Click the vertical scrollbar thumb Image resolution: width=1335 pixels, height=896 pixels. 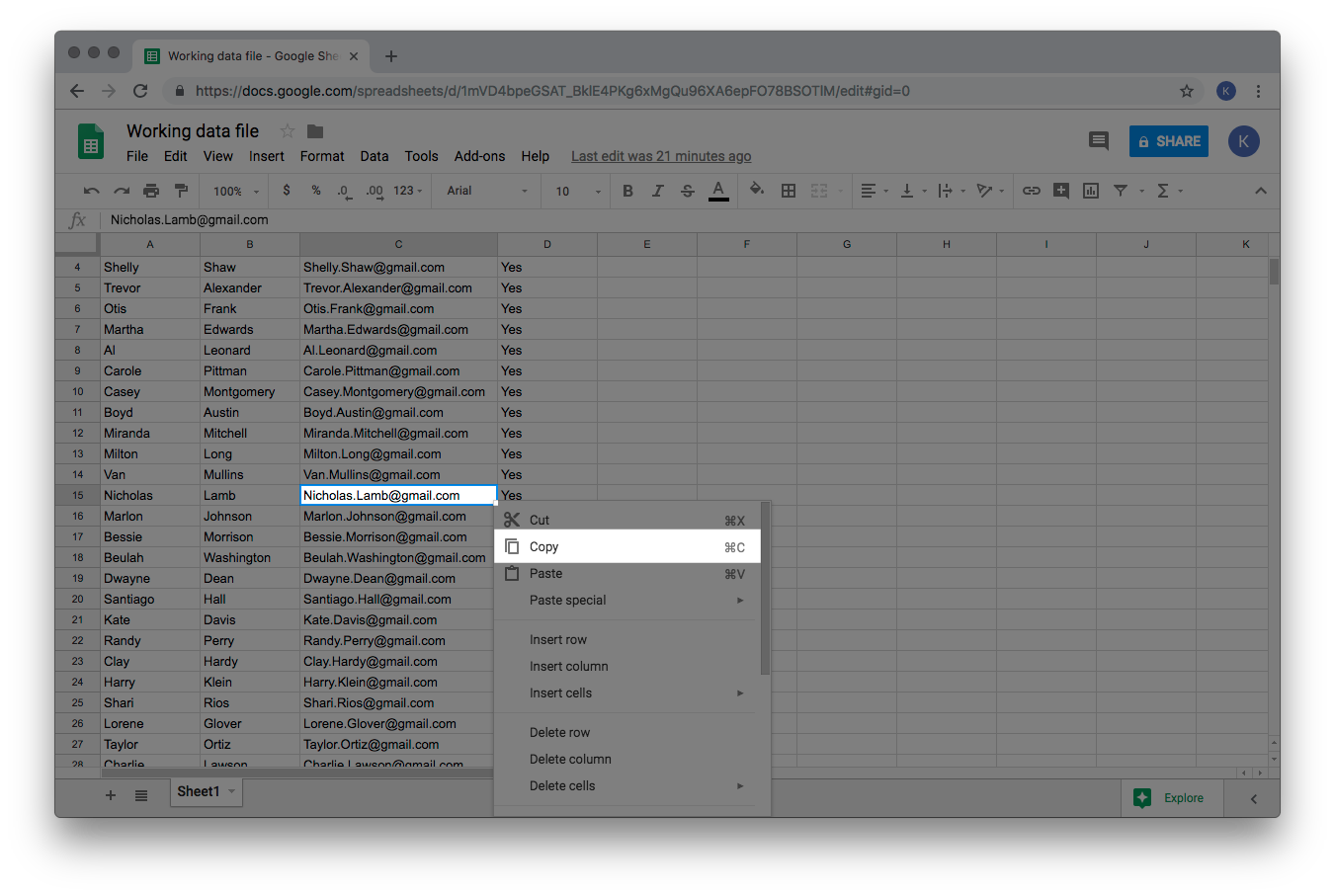tap(1274, 271)
